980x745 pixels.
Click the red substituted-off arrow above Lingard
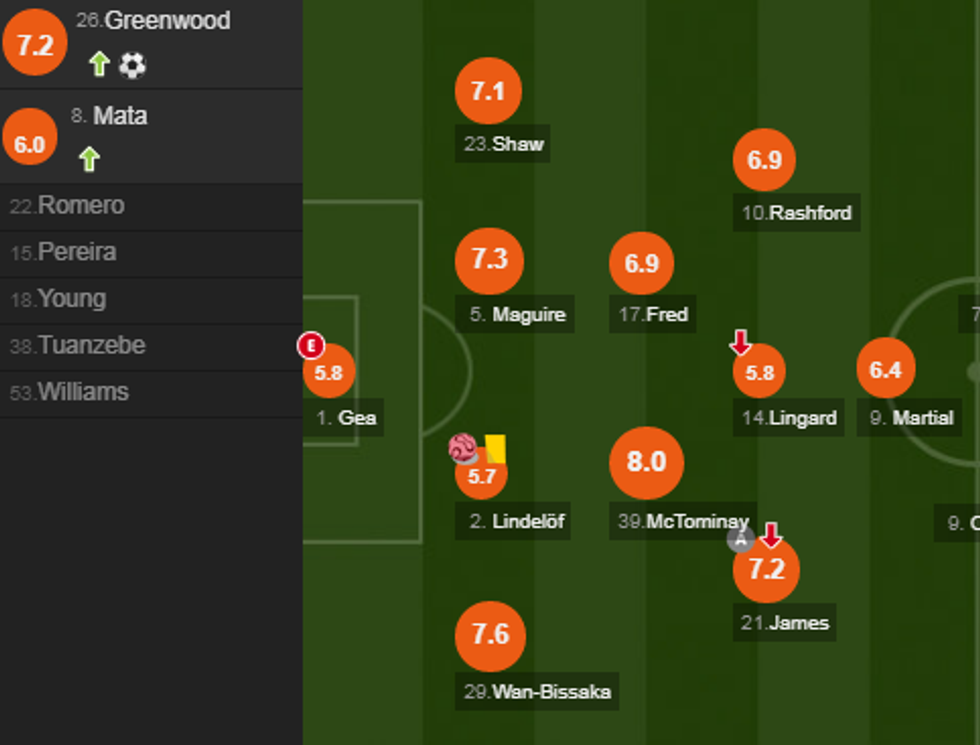pyautogui.click(x=740, y=343)
